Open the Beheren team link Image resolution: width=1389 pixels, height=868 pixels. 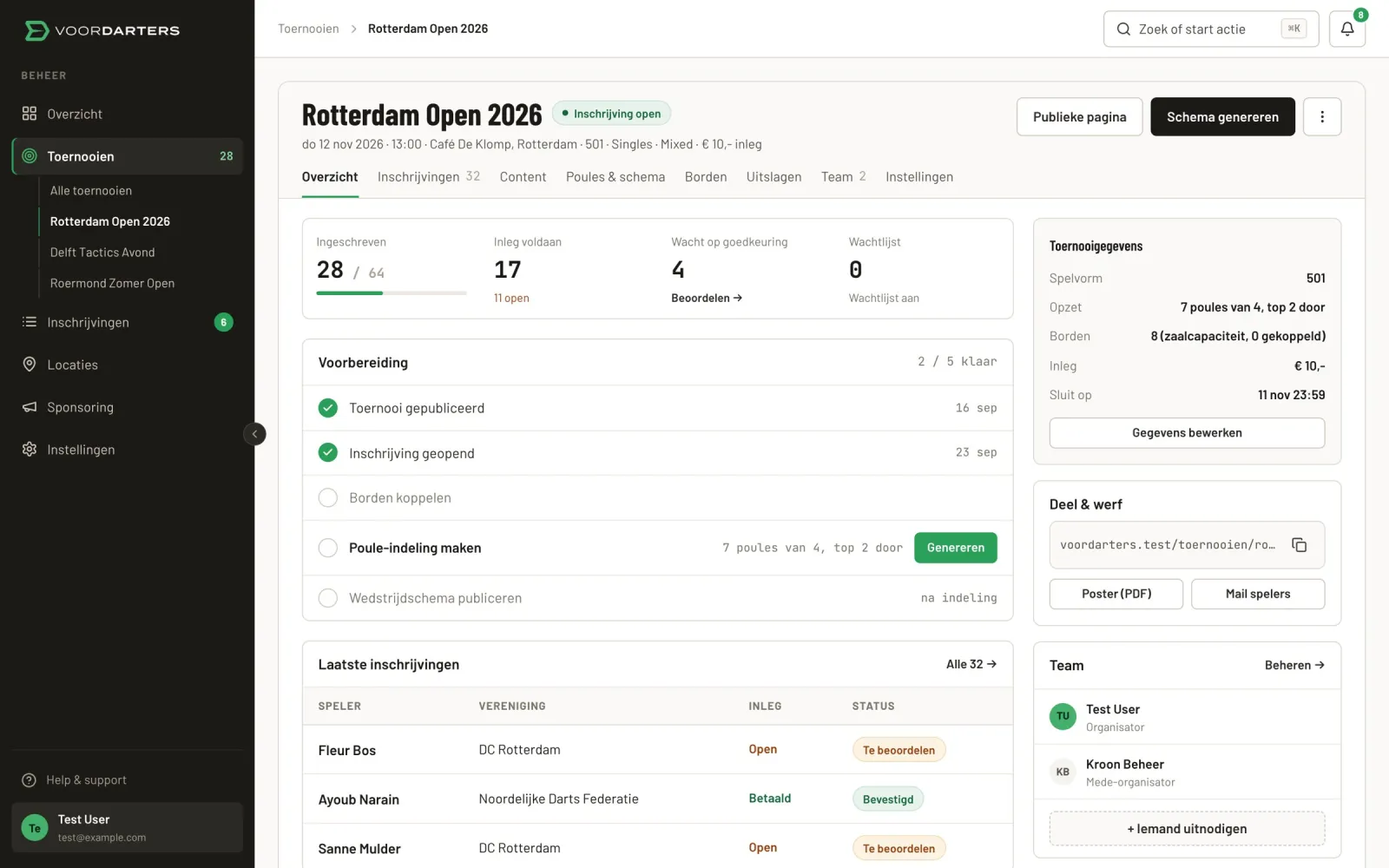pyautogui.click(x=1294, y=665)
